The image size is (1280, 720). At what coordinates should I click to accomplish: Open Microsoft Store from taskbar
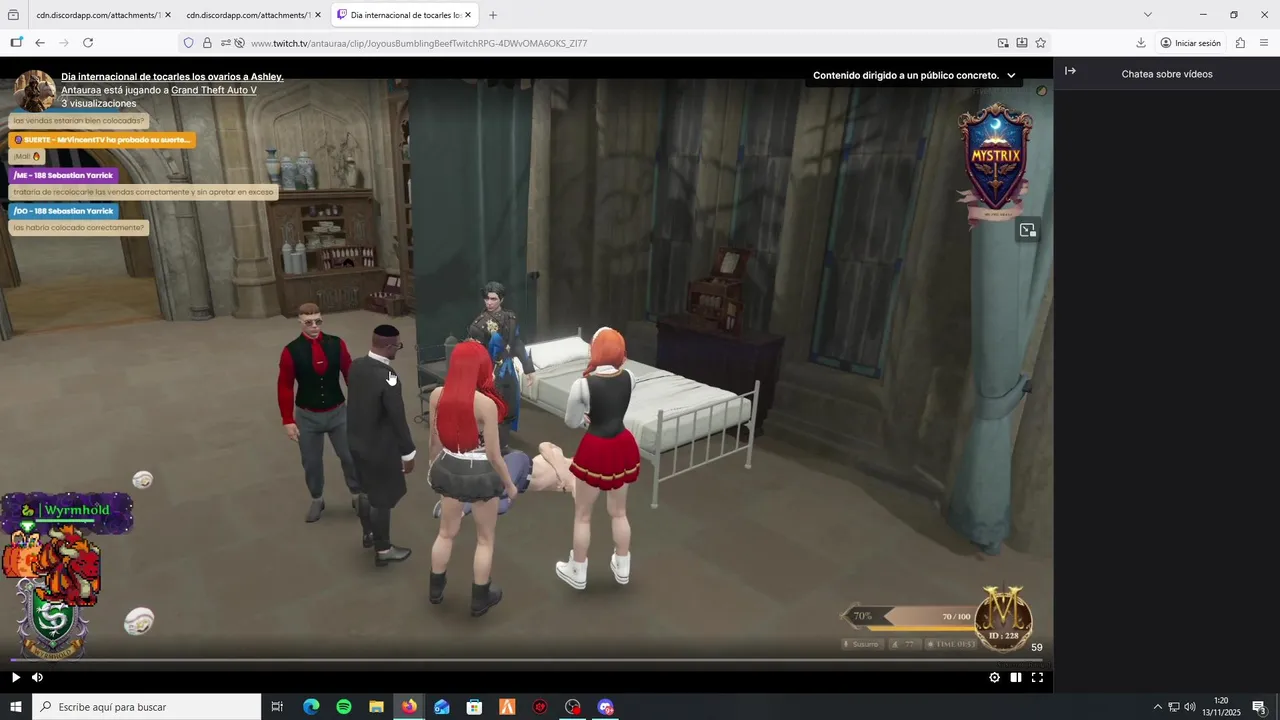click(x=474, y=707)
